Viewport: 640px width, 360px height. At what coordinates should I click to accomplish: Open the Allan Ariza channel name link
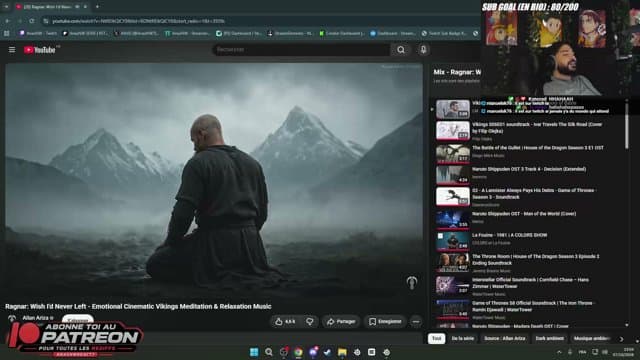tap(36, 318)
